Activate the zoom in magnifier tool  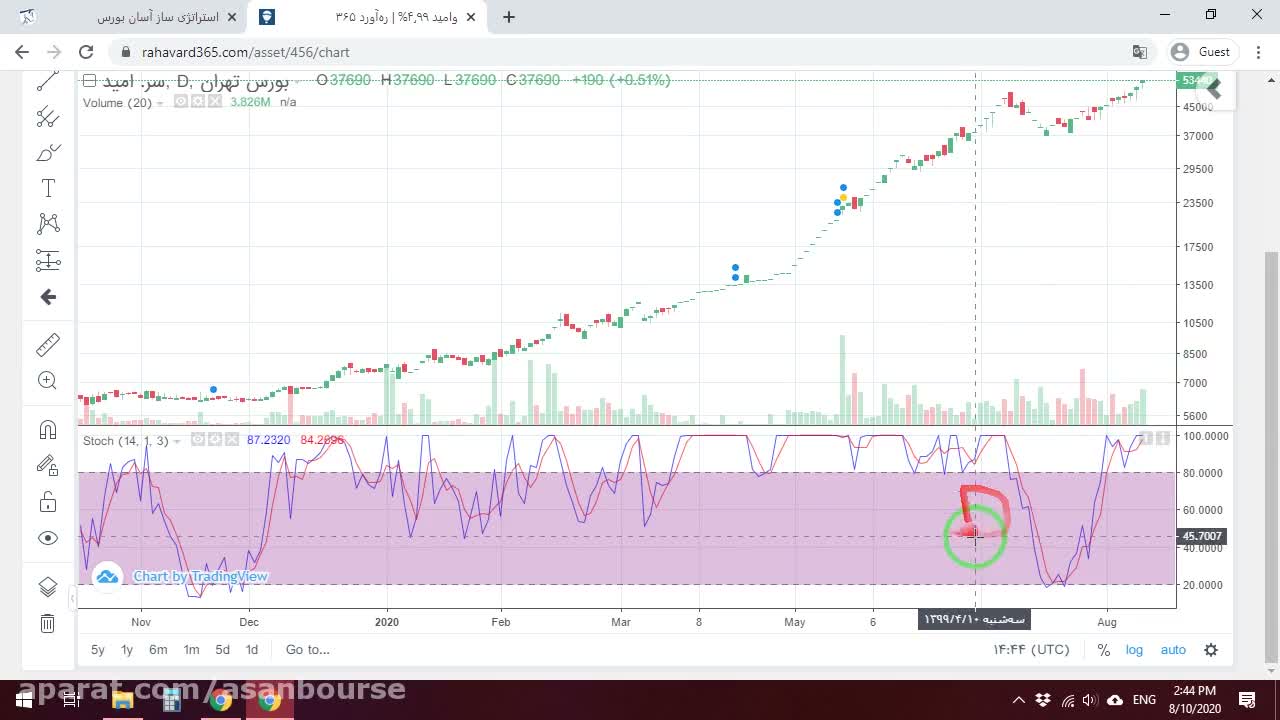coord(47,380)
